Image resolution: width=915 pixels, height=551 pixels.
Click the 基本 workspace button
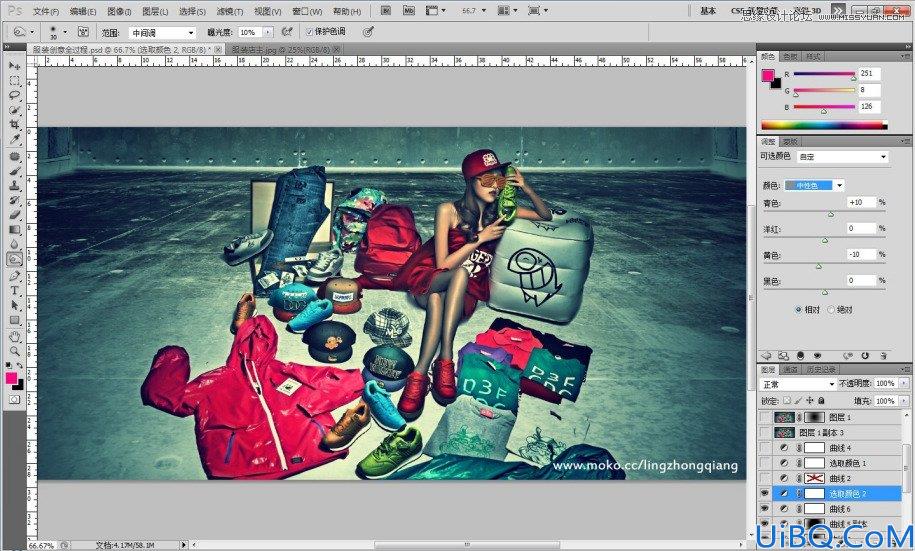708,11
